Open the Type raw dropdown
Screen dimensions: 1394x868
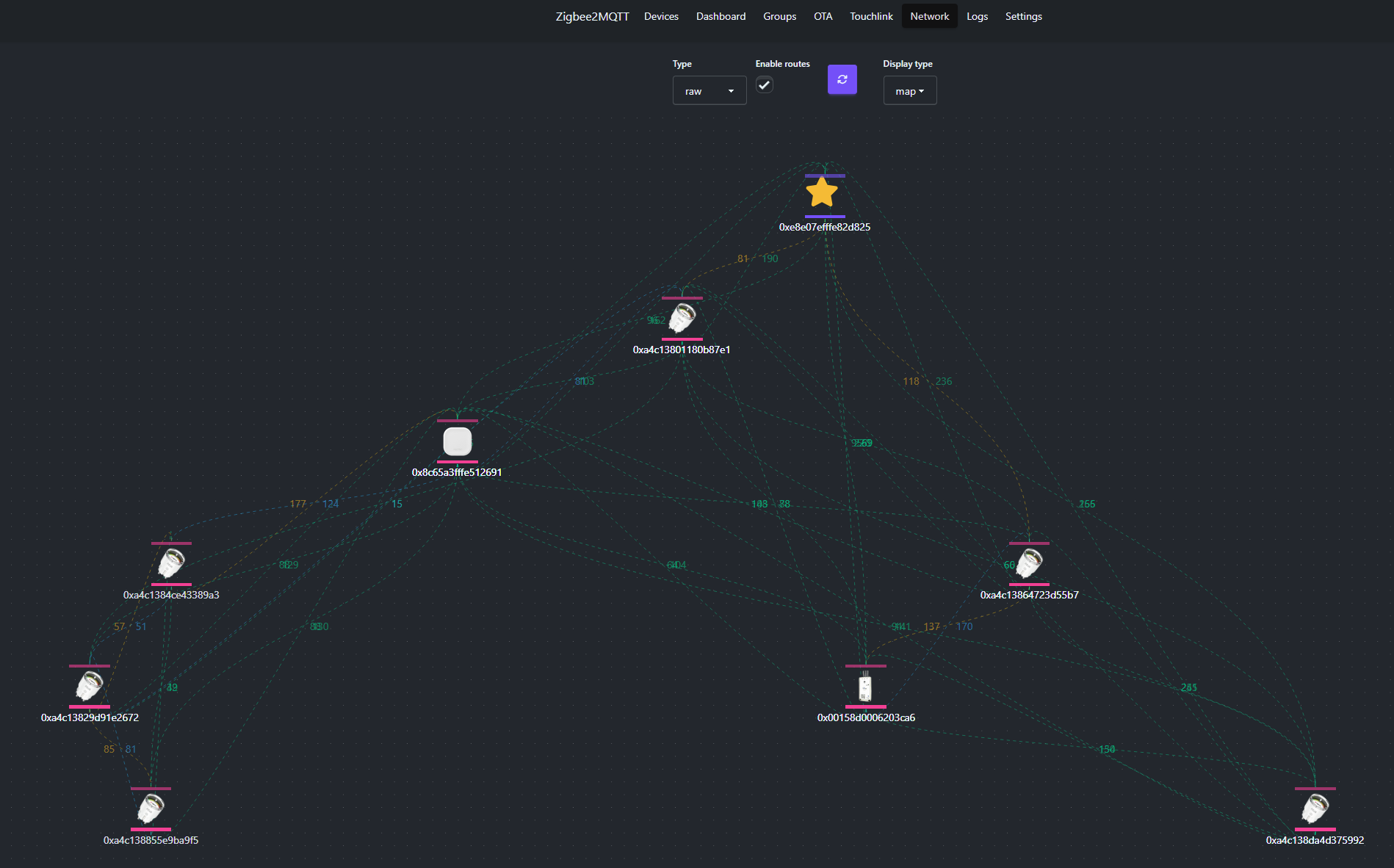[709, 91]
